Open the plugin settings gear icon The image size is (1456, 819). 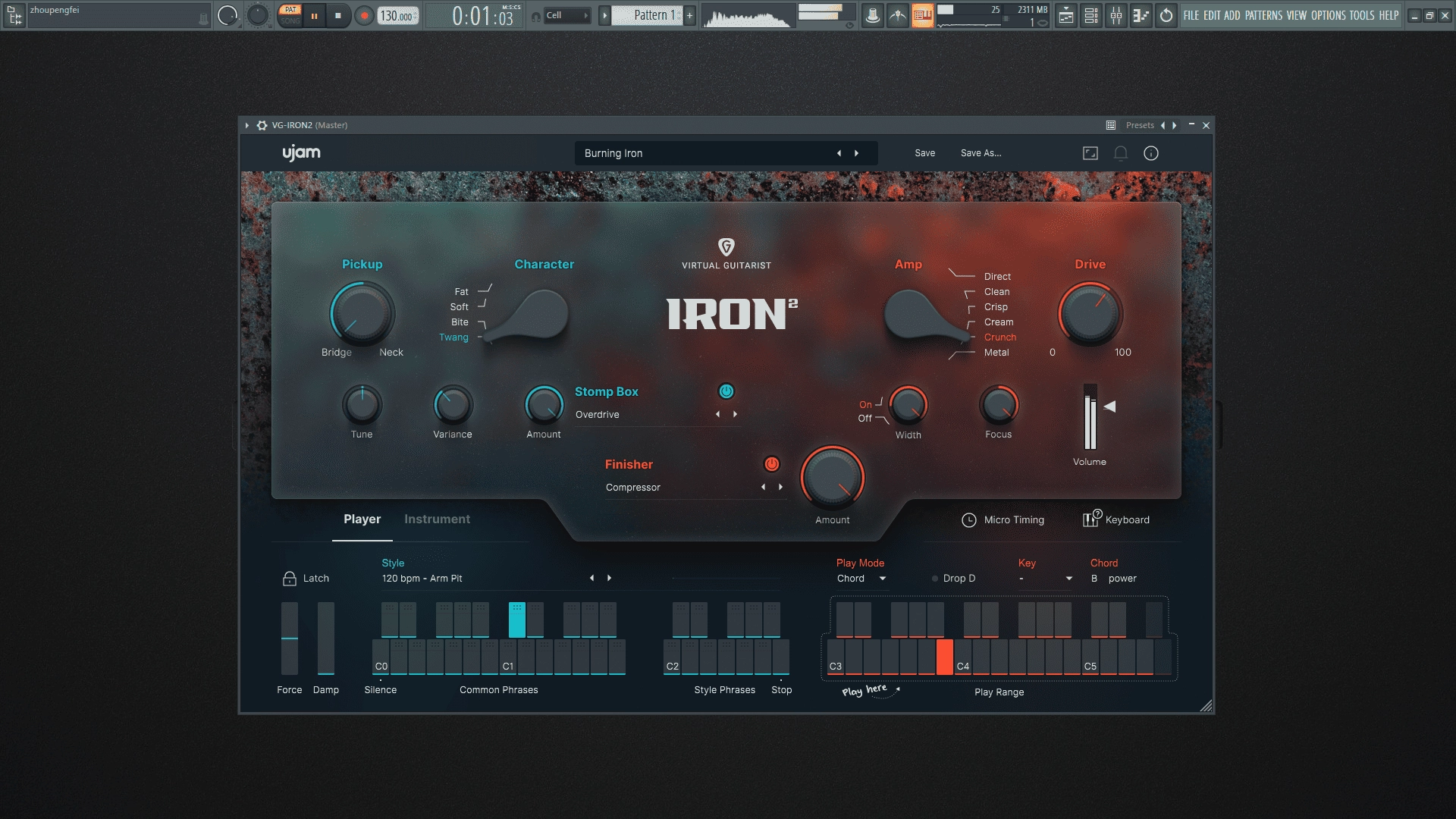(262, 125)
